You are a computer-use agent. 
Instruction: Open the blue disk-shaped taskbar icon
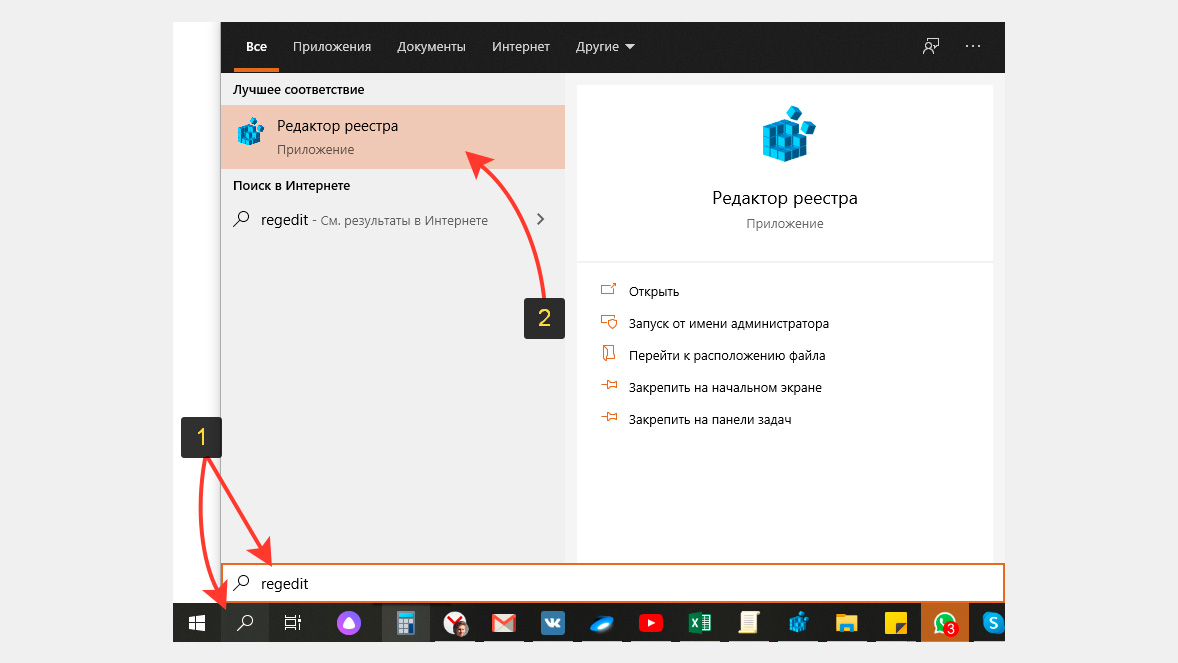pos(602,624)
